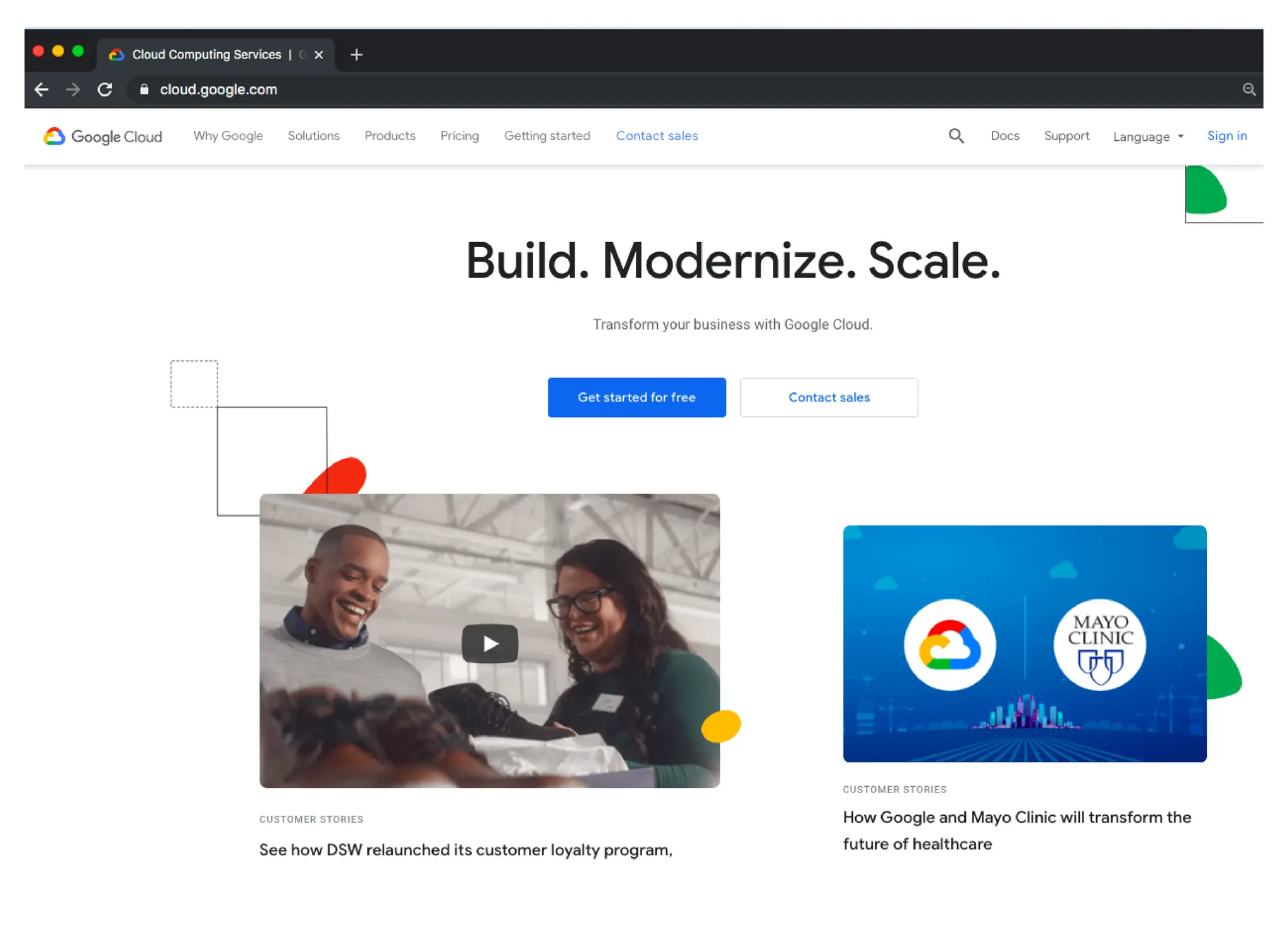
Task: Click the address bar zoom magnifier icon
Action: [x=1249, y=89]
